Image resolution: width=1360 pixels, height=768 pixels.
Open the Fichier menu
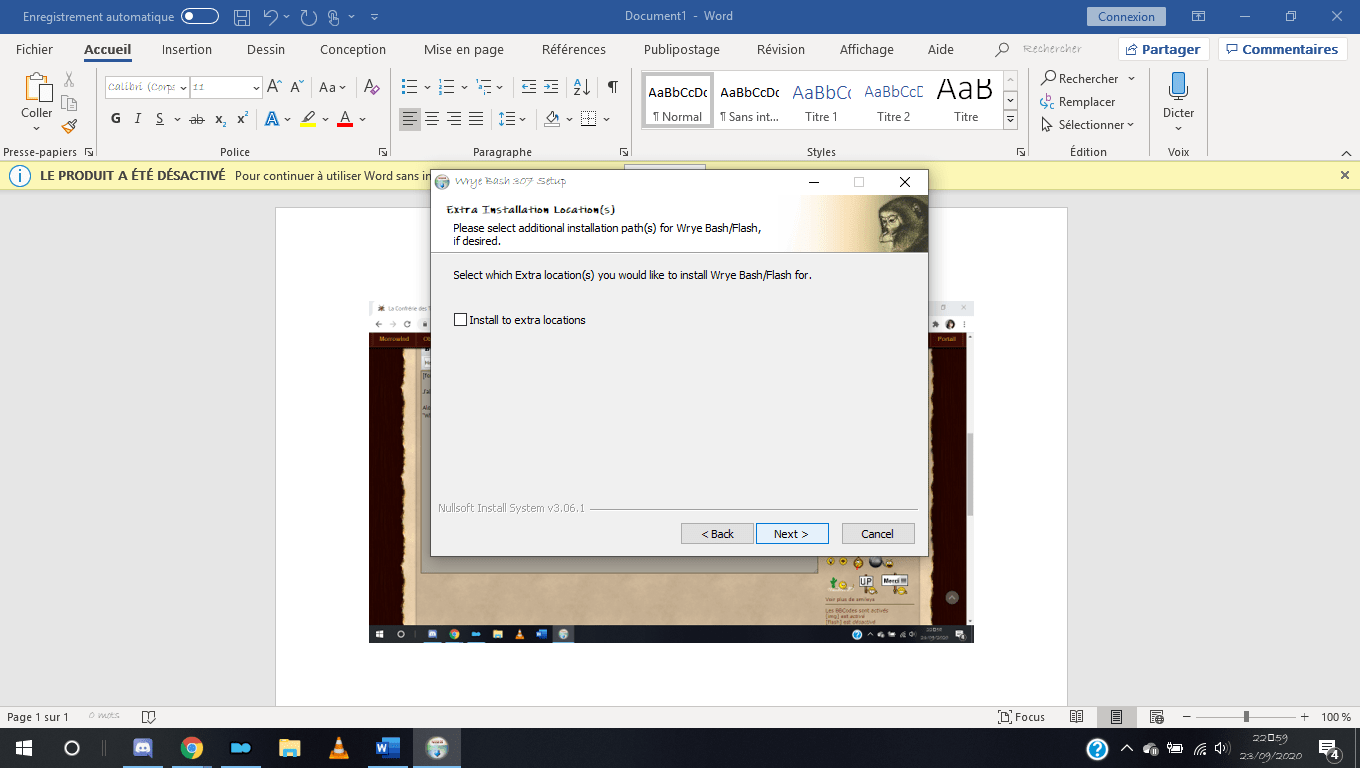point(35,49)
